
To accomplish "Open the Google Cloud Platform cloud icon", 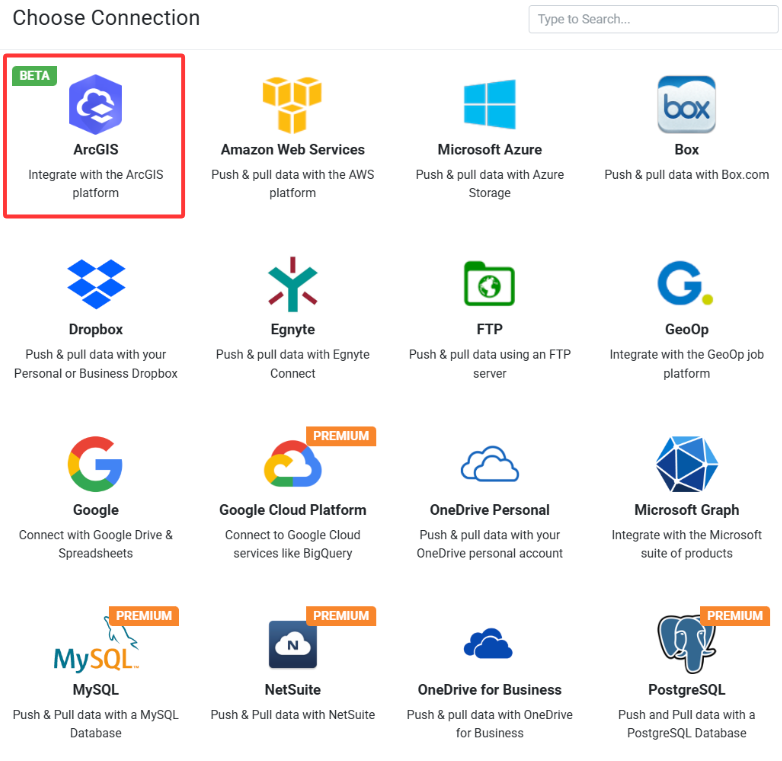I will click(293, 464).
